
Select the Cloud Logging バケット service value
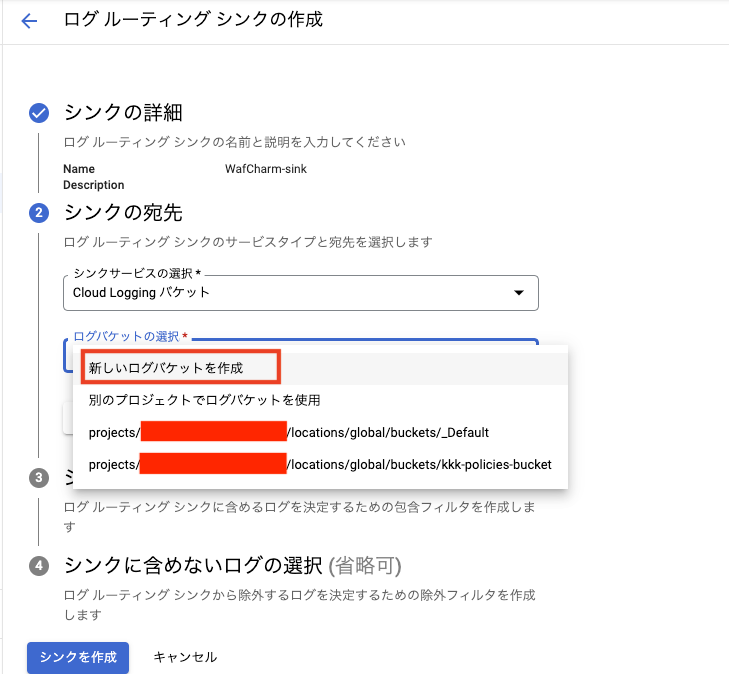(x=142, y=293)
